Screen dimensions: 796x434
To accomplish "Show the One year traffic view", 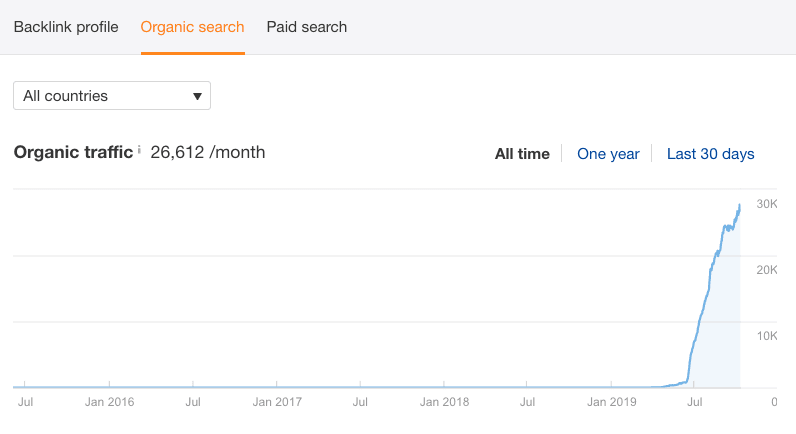I will coord(608,154).
